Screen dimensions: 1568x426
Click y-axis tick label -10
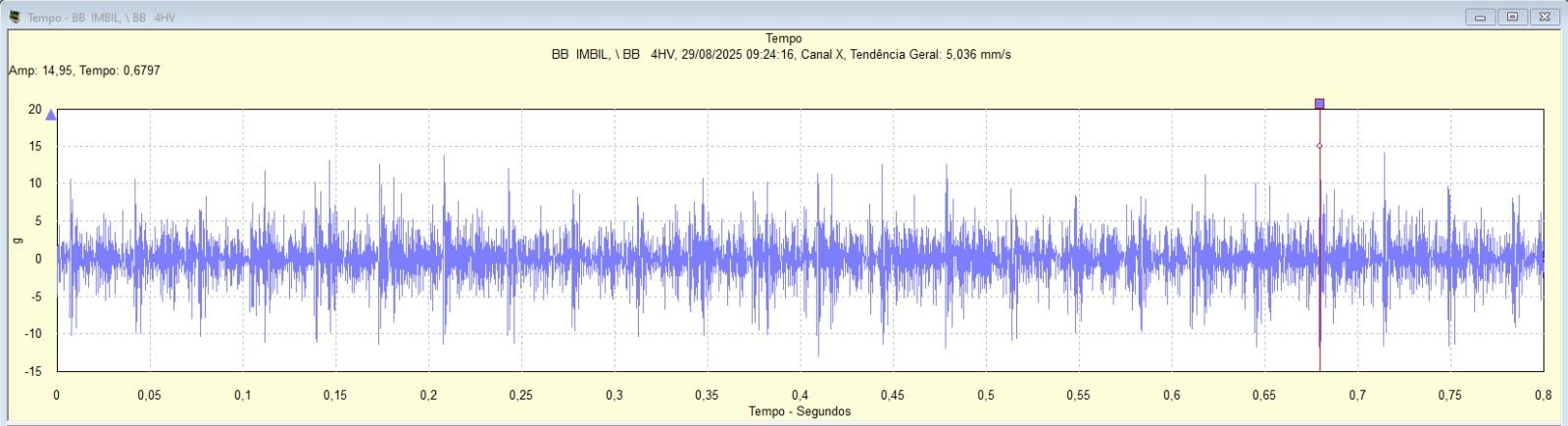33,334
